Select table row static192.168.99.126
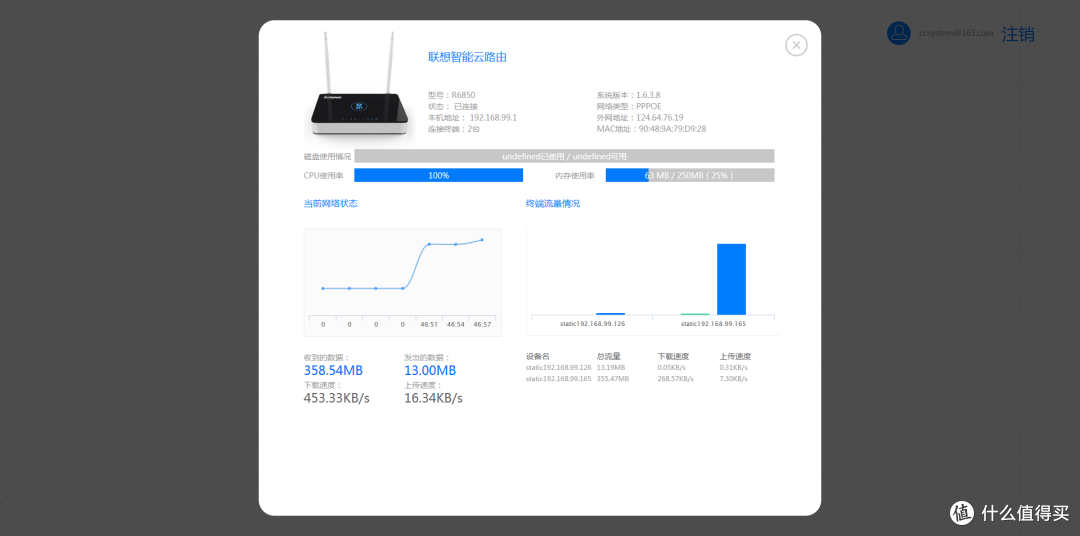The image size is (1080, 536). [x=637, y=368]
